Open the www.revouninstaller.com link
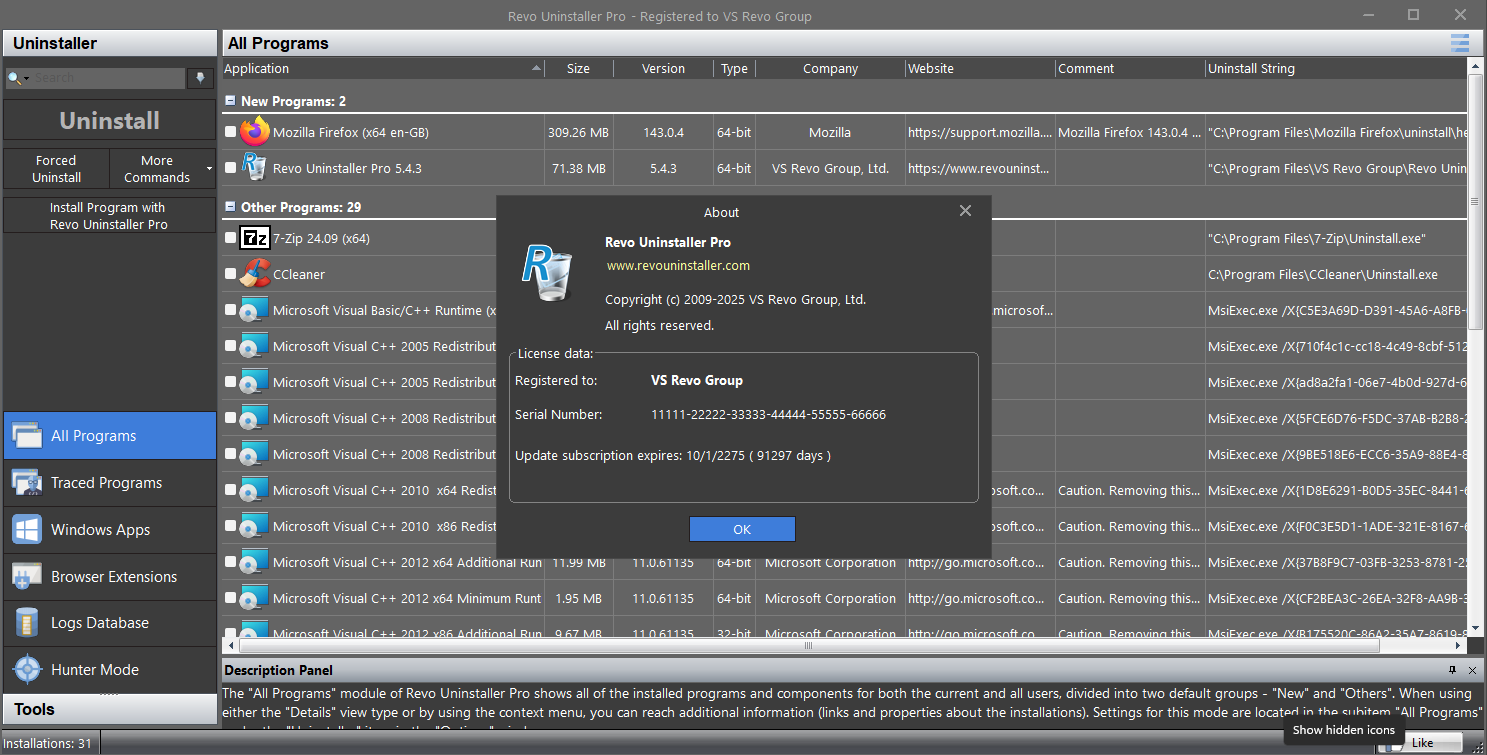Viewport: 1487px width, 755px height. point(678,265)
